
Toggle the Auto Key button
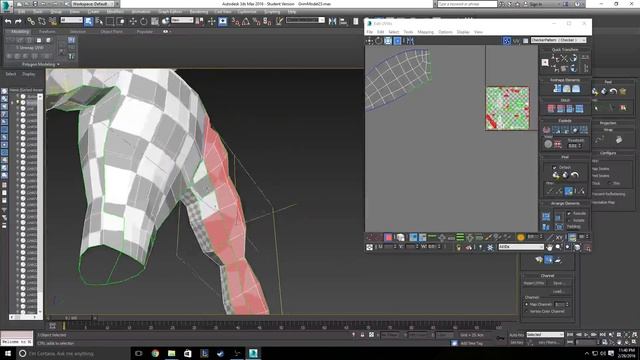click(x=516, y=335)
